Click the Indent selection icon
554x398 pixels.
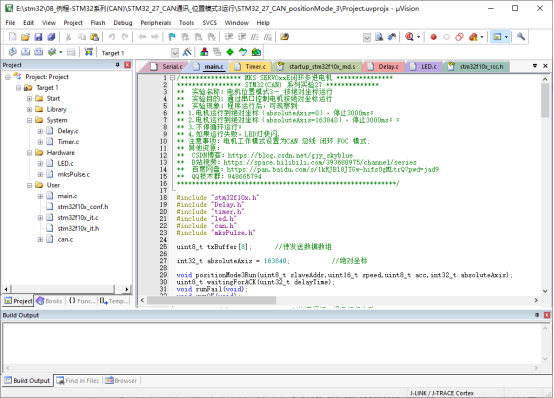(x=229, y=37)
